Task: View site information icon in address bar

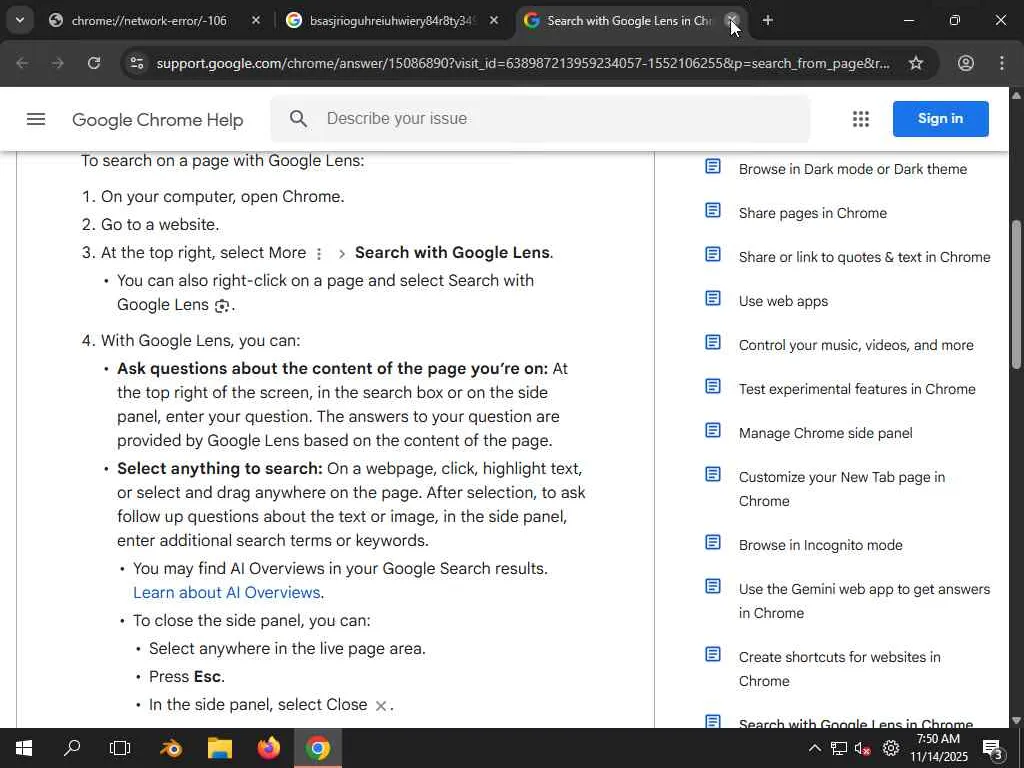Action: tap(137, 63)
